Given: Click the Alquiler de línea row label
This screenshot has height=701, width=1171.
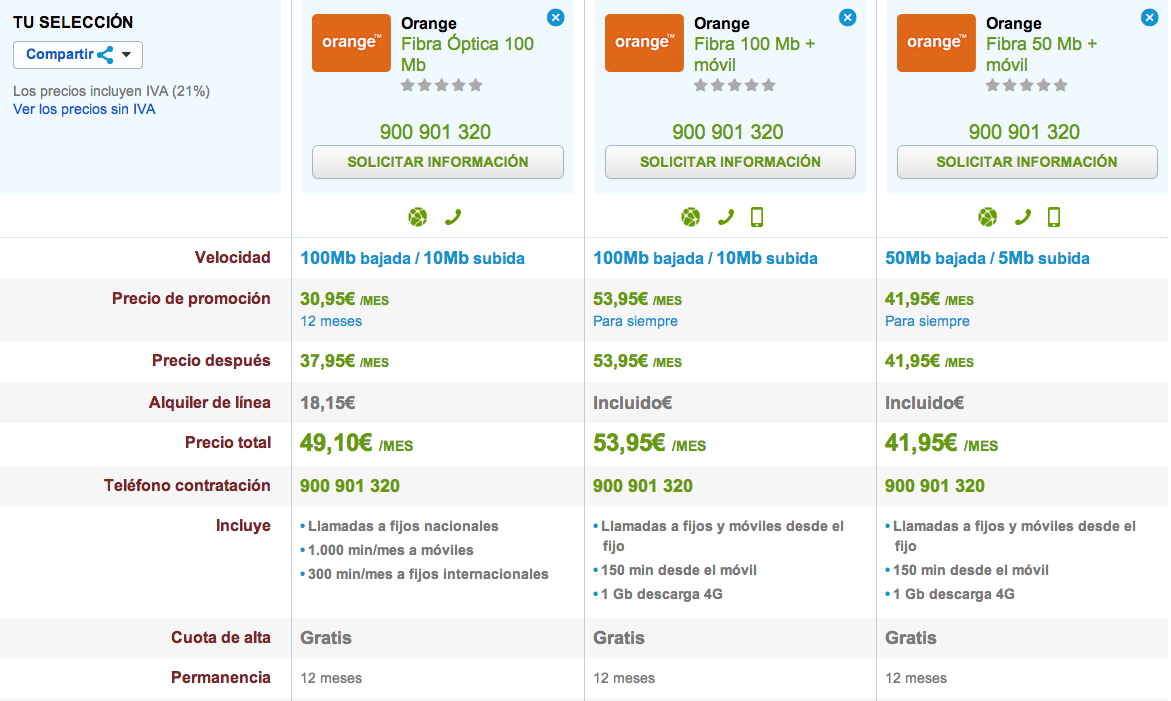Looking at the screenshot, I should coord(209,402).
